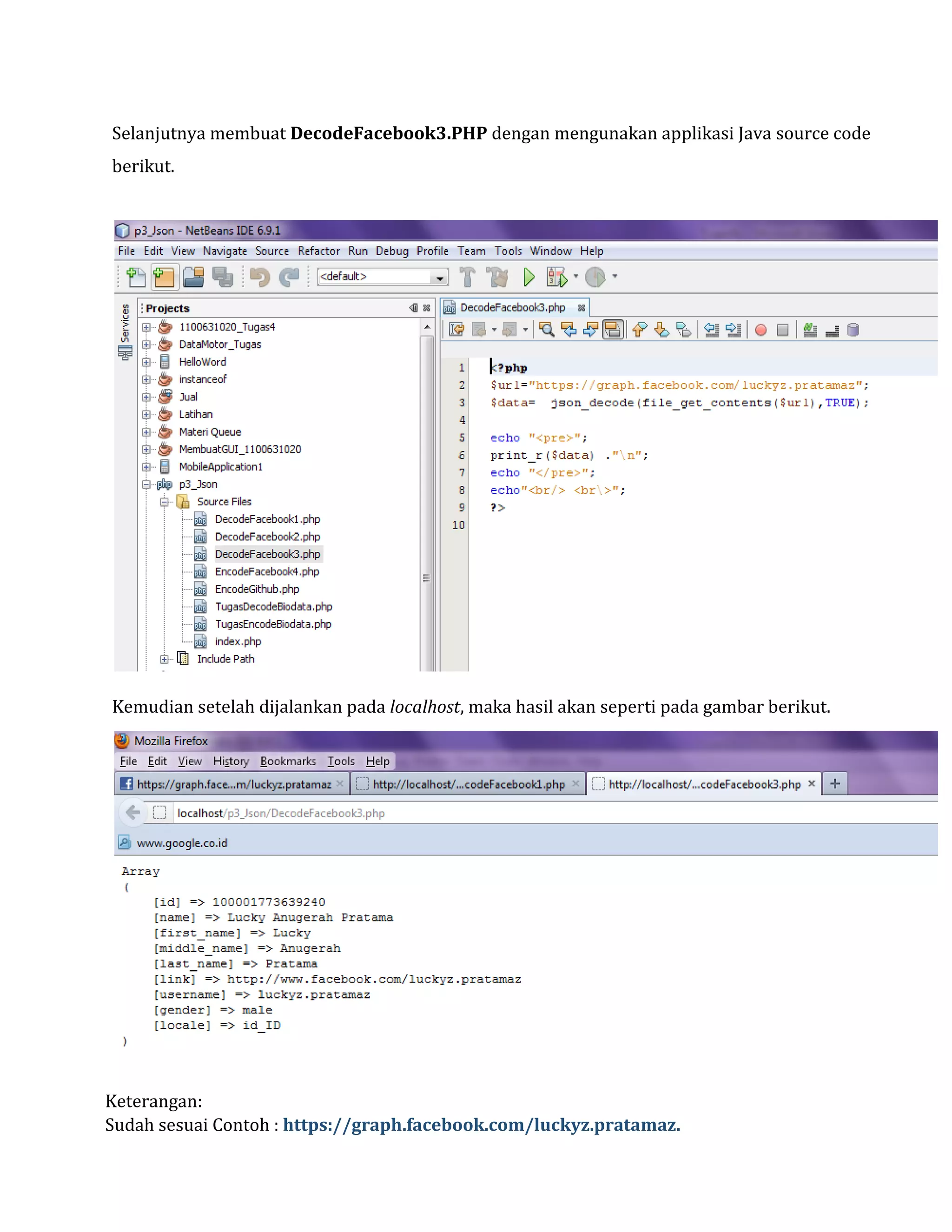This screenshot has height=1232, width=952.
Task: Click the editor Last Edit icon
Action: pos(457,330)
